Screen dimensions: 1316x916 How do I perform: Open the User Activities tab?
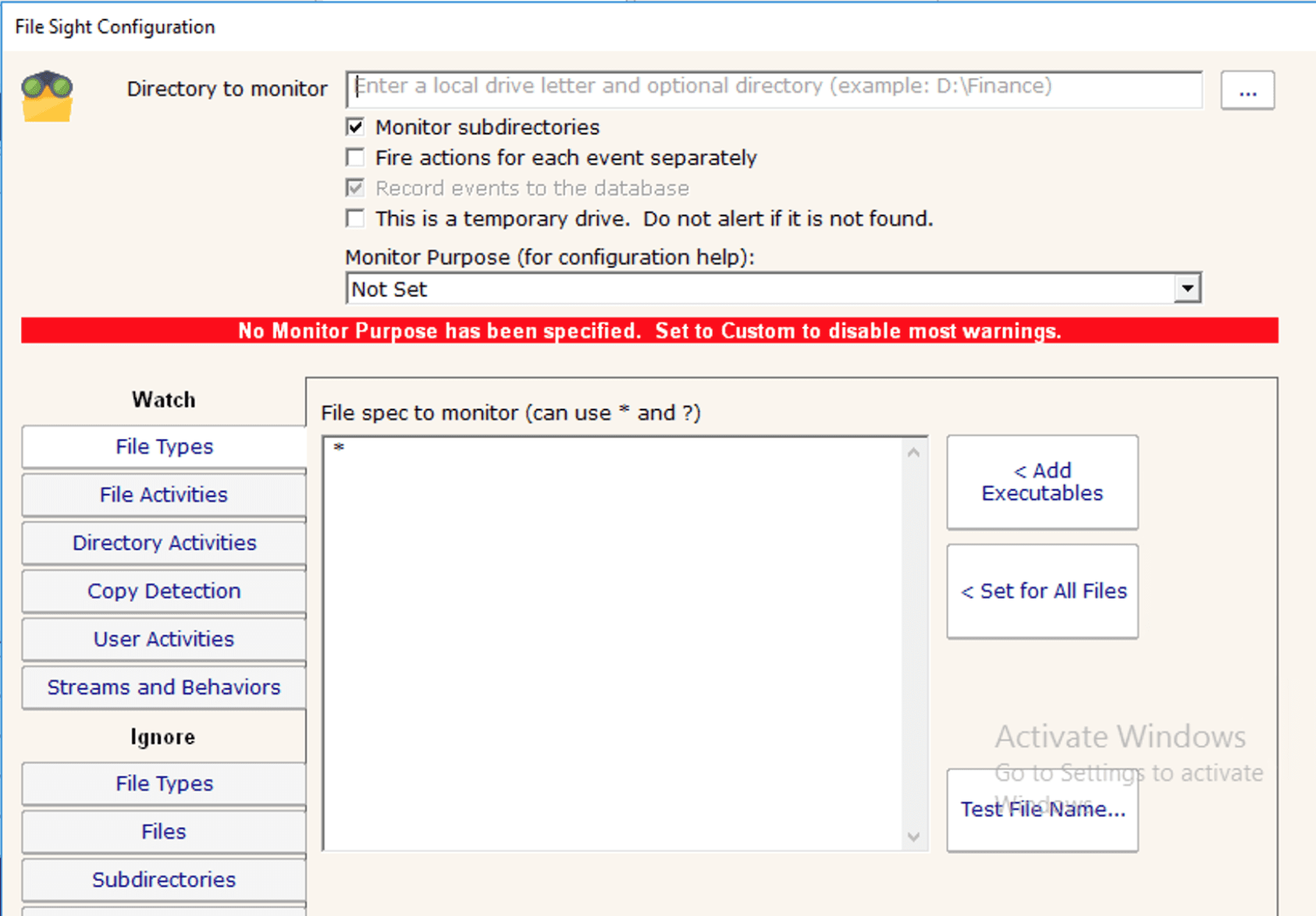164,639
